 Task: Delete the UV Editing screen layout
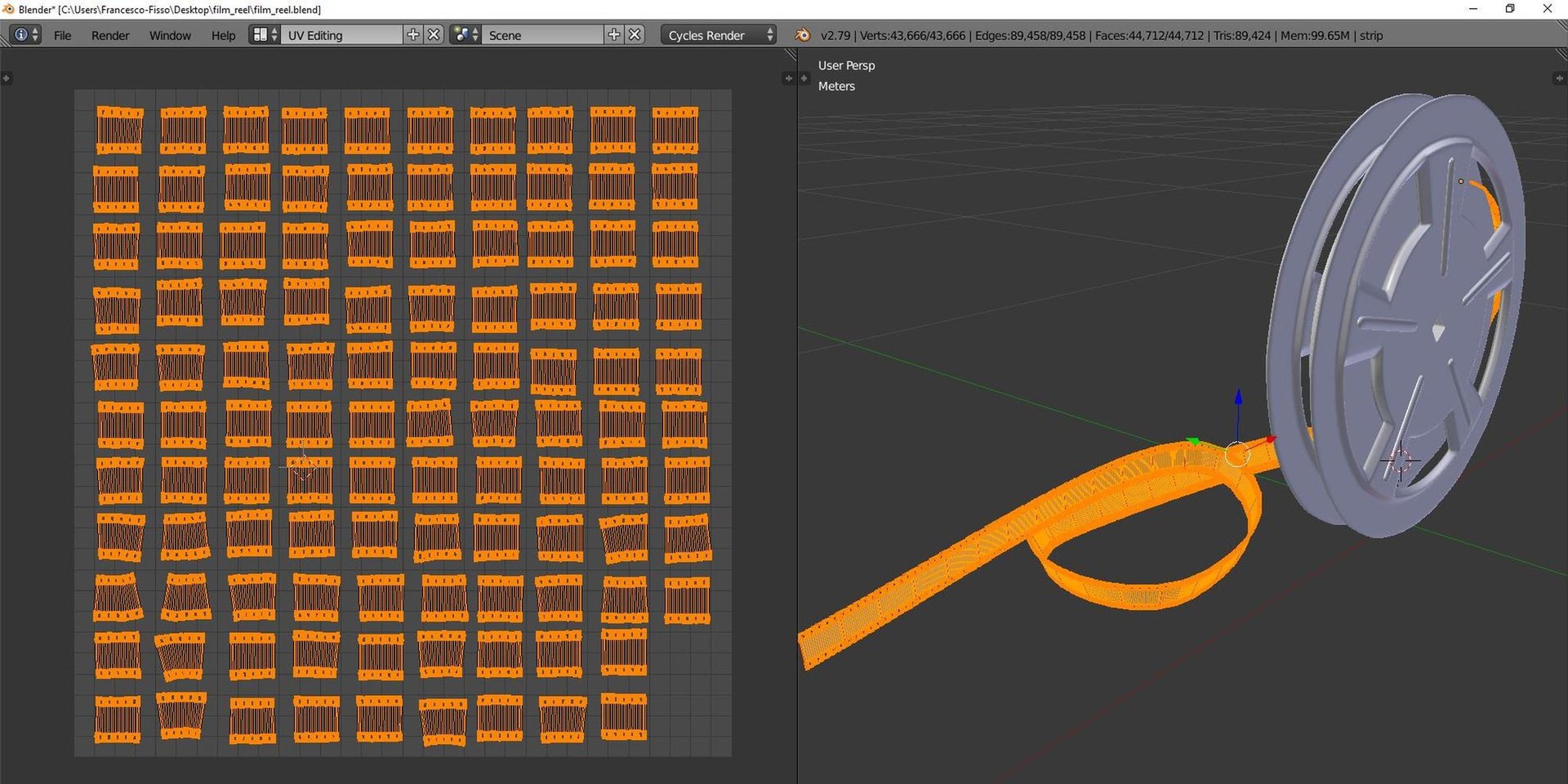434,35
